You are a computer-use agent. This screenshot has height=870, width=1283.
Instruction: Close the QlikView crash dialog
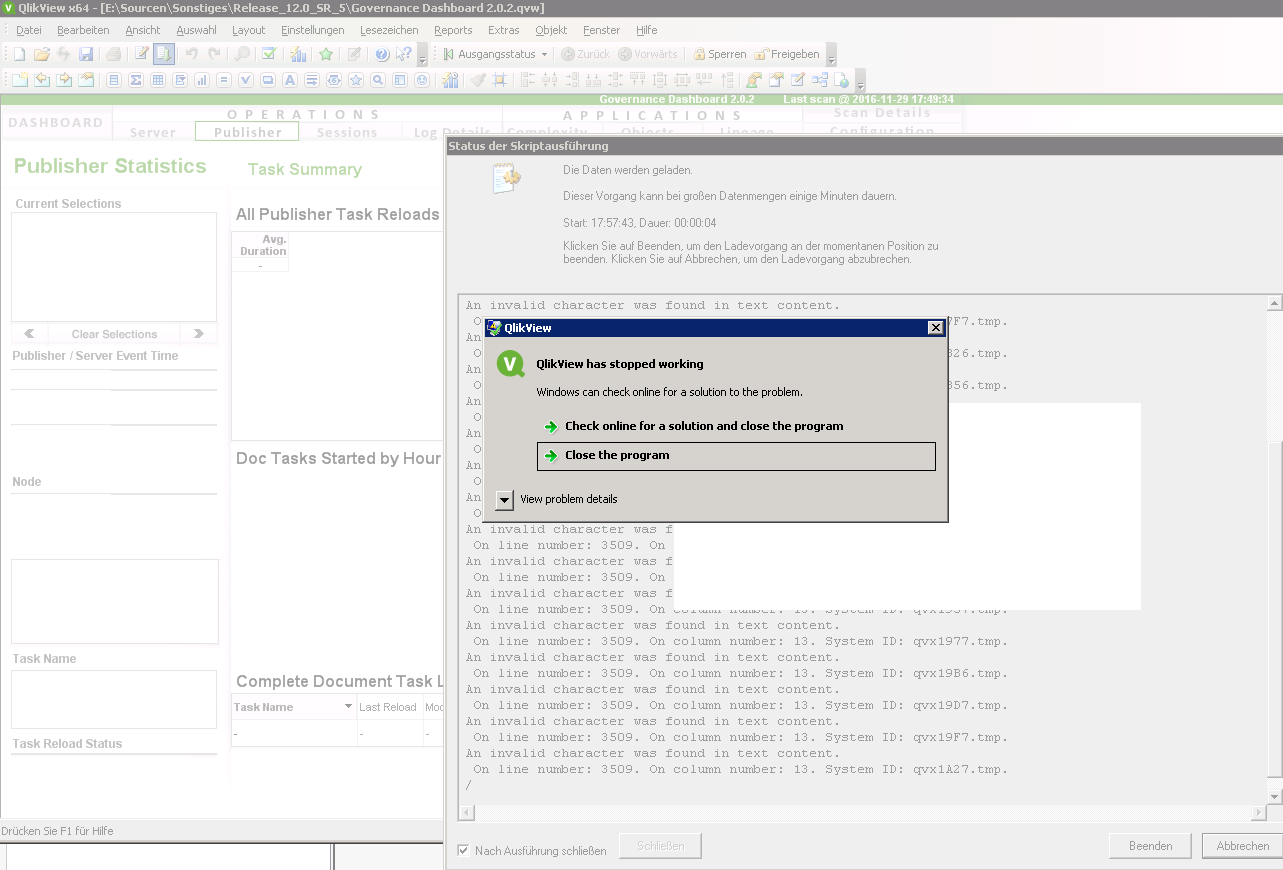(935, 328)
